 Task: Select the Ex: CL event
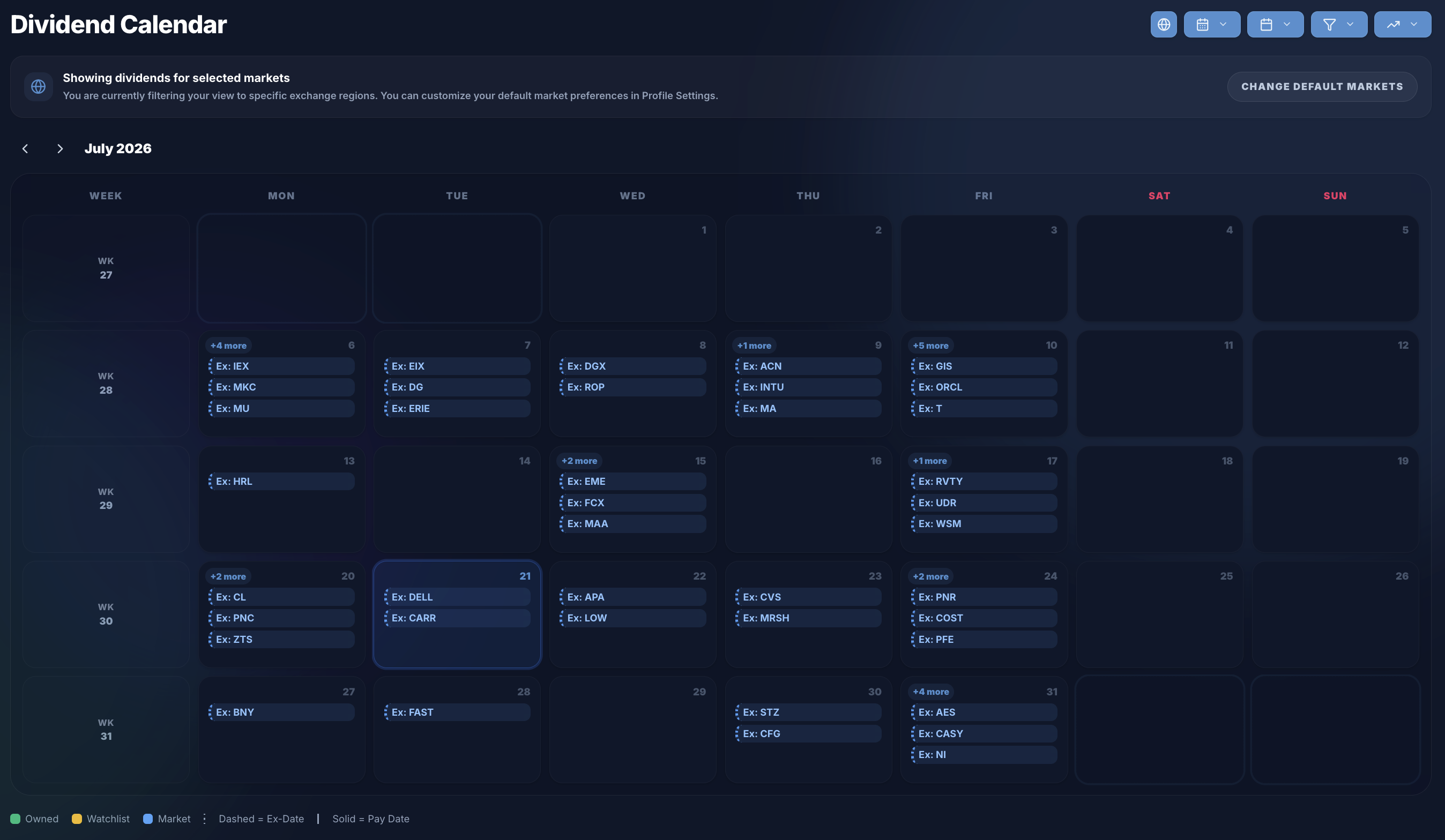pos(281,597)
